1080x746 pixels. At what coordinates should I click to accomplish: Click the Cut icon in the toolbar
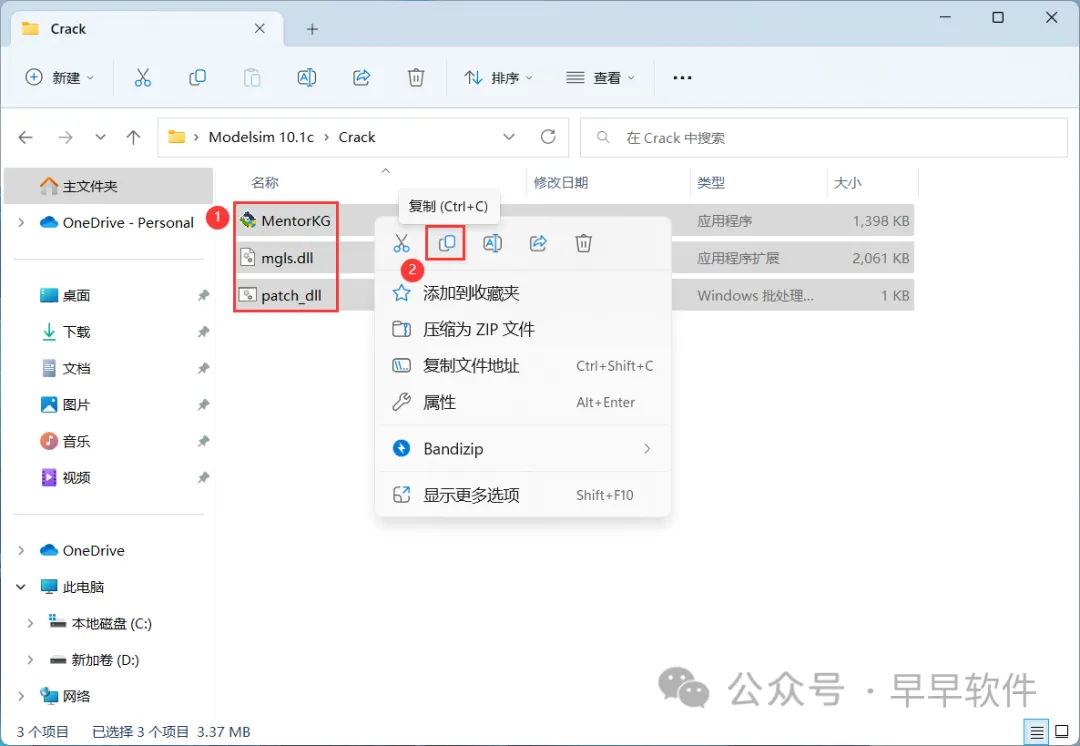(x=143, y=78)
